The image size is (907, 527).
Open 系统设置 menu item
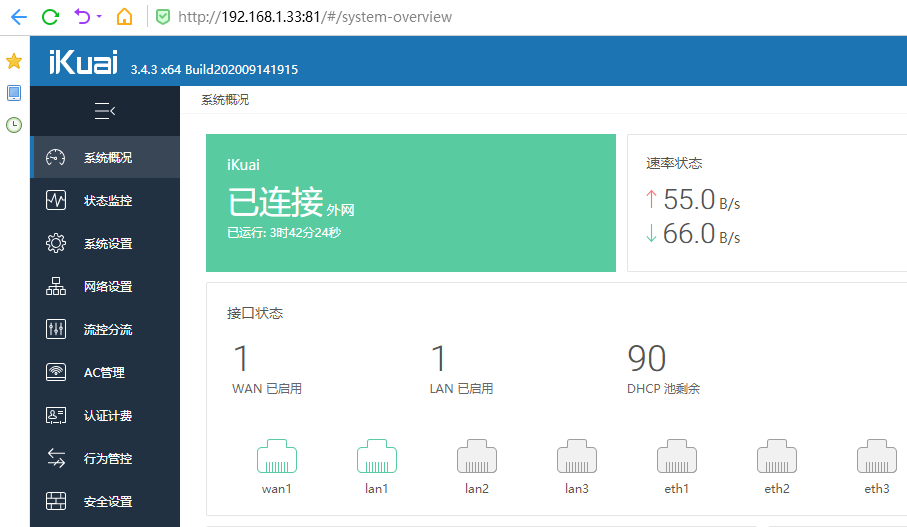(x=105, y=243)
